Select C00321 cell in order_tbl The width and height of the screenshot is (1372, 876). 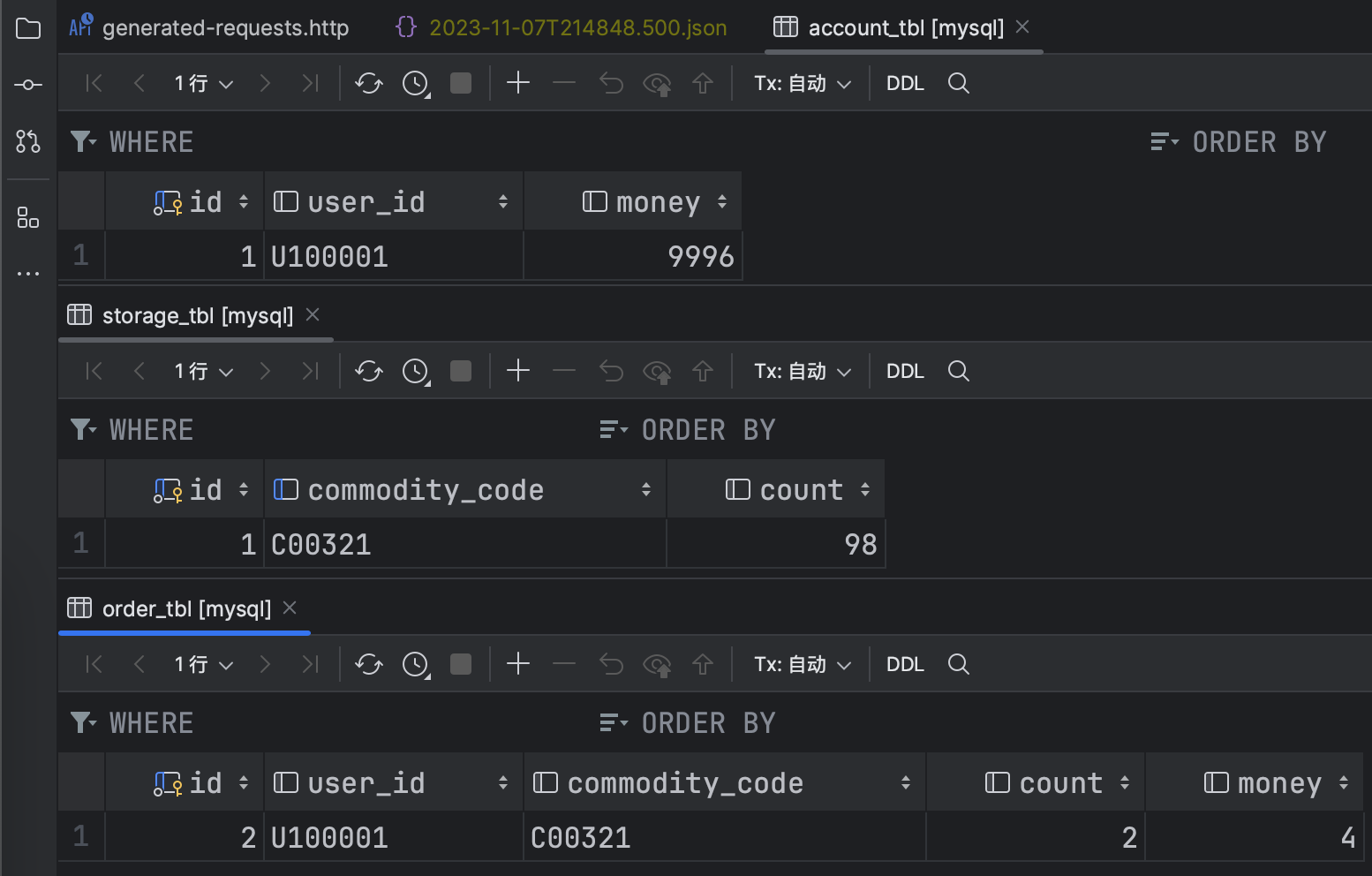(x=725, y=837)
